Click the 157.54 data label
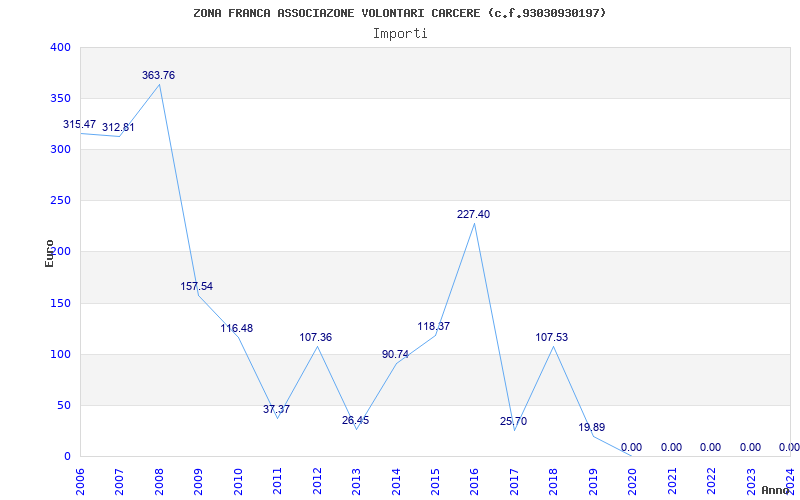Image resolution: width=800 pixels, height=500 pixels. pos(196,287)
